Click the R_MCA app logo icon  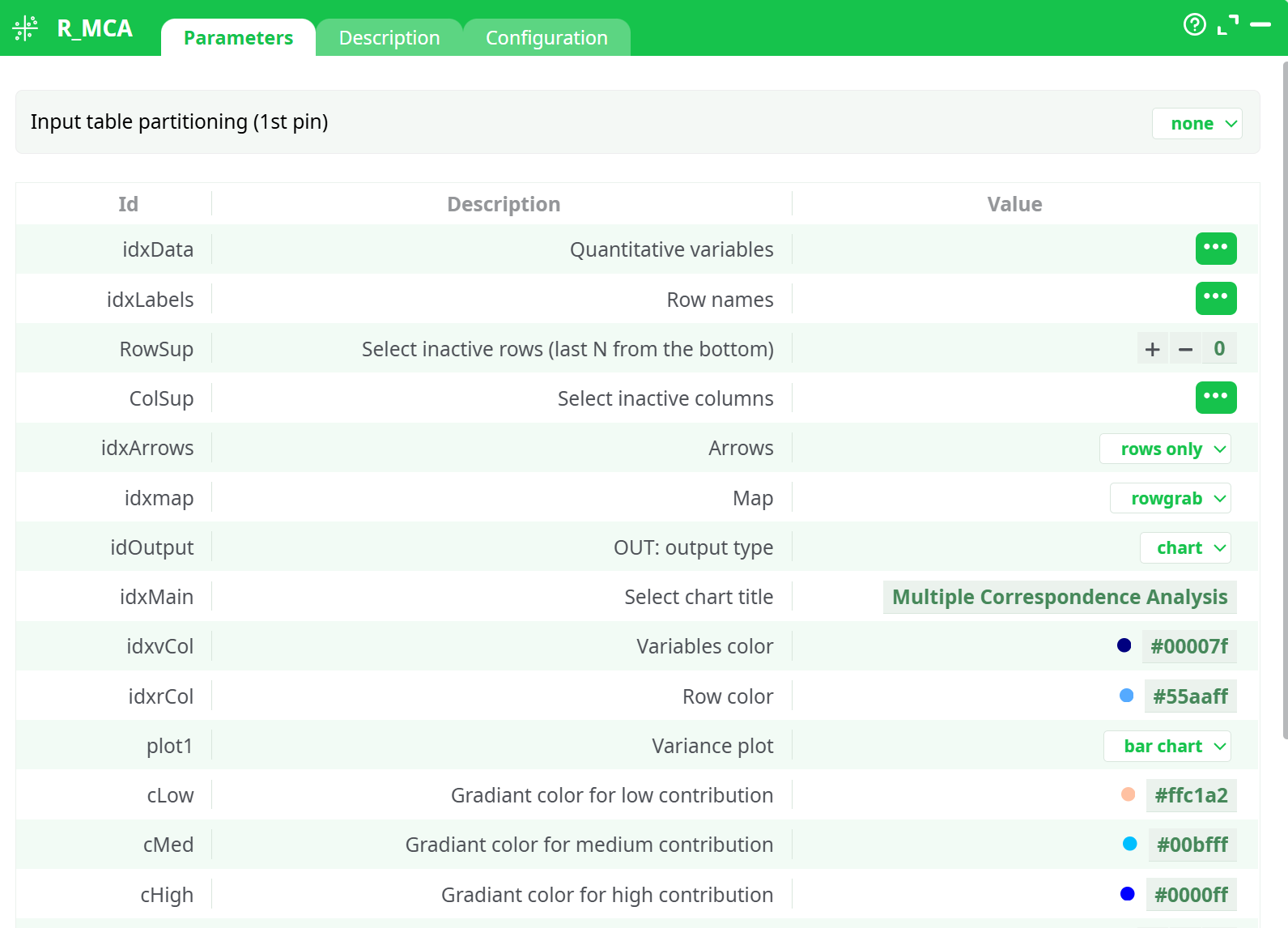click(26, 28)
